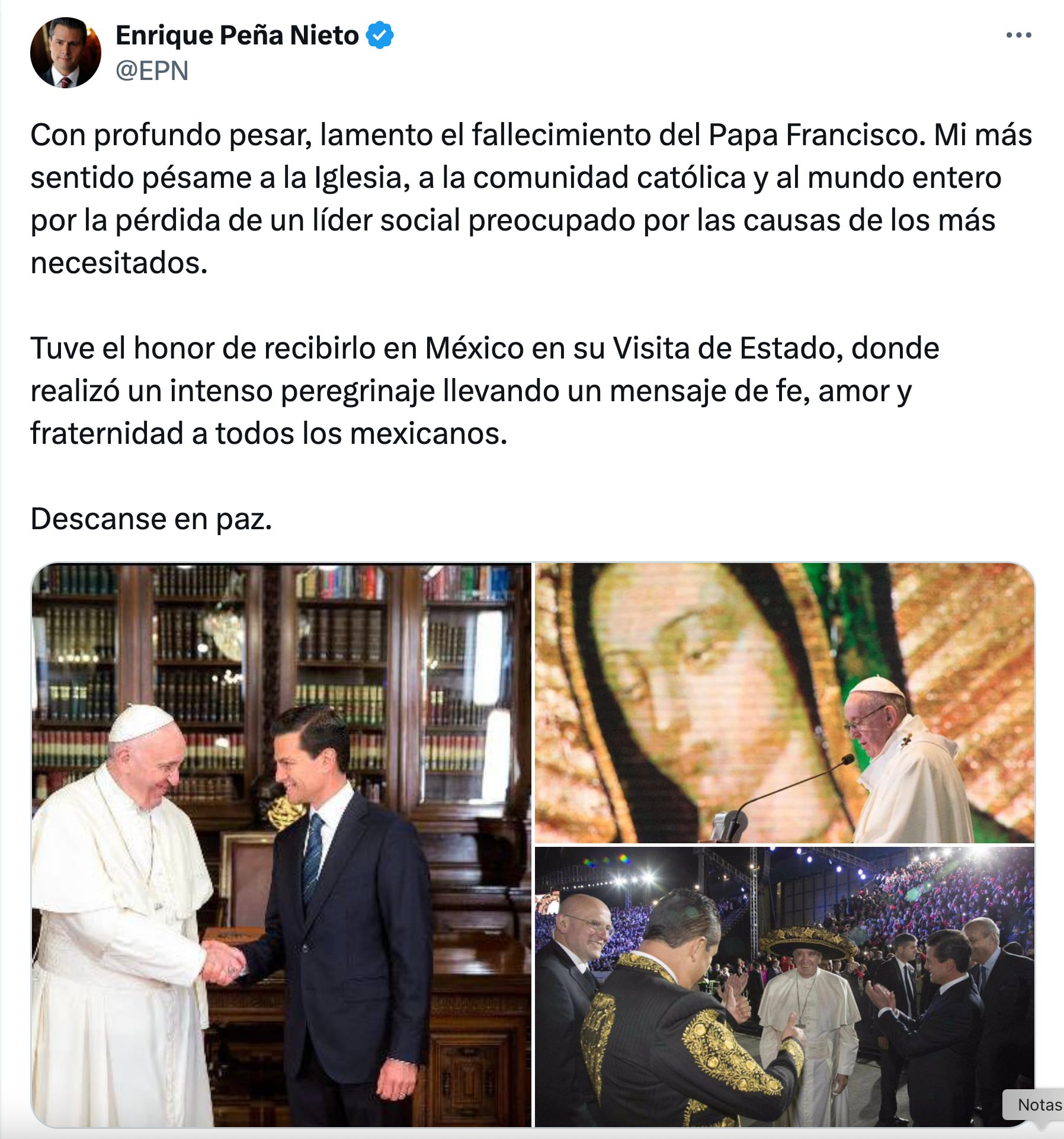1064x1139 pixels.
Task: Click the "Descanse en paz." closing line
Action: (151, 519)
